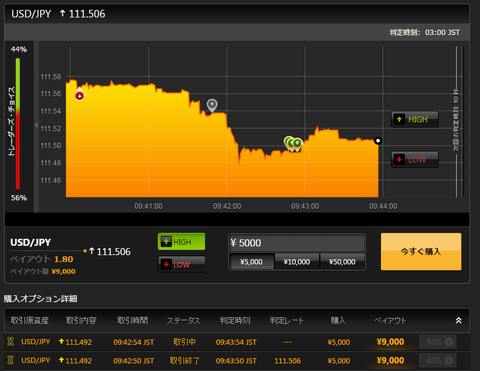Click the sell button in the 取引終了 row
The width and height of the screenshot is (480, 371).
[438, 360]
